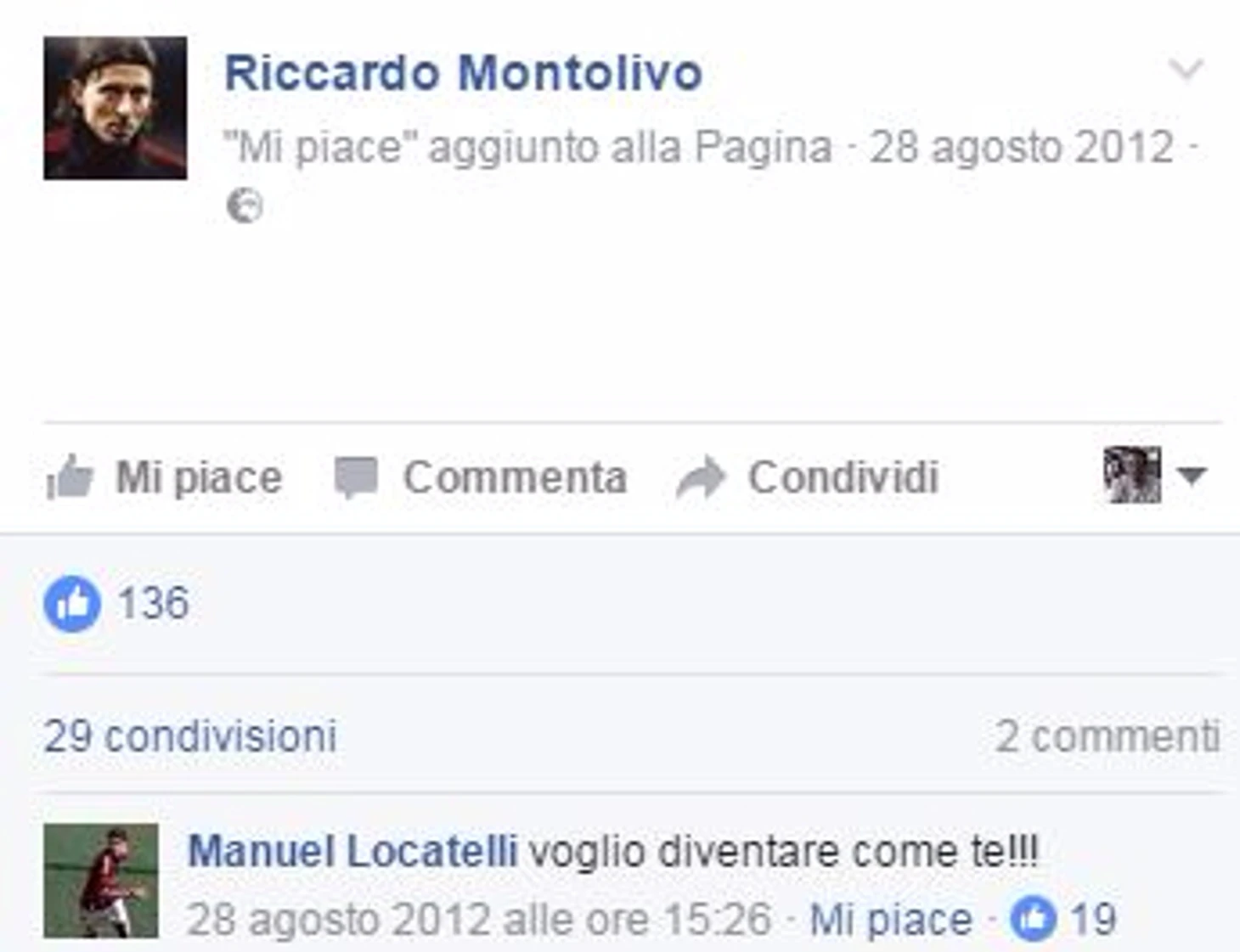Click the blue like reaction icon near 136
1240x952 pixels.
coord(72,604)
